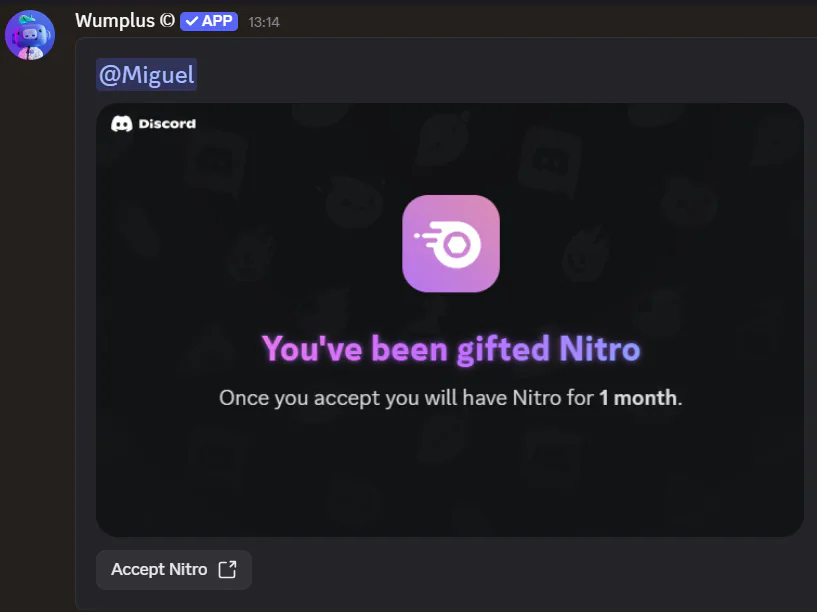Click the Accept Nitro button
Image resolution: width=817 pixels, height=612 pixels.
[x=174, y=570]
